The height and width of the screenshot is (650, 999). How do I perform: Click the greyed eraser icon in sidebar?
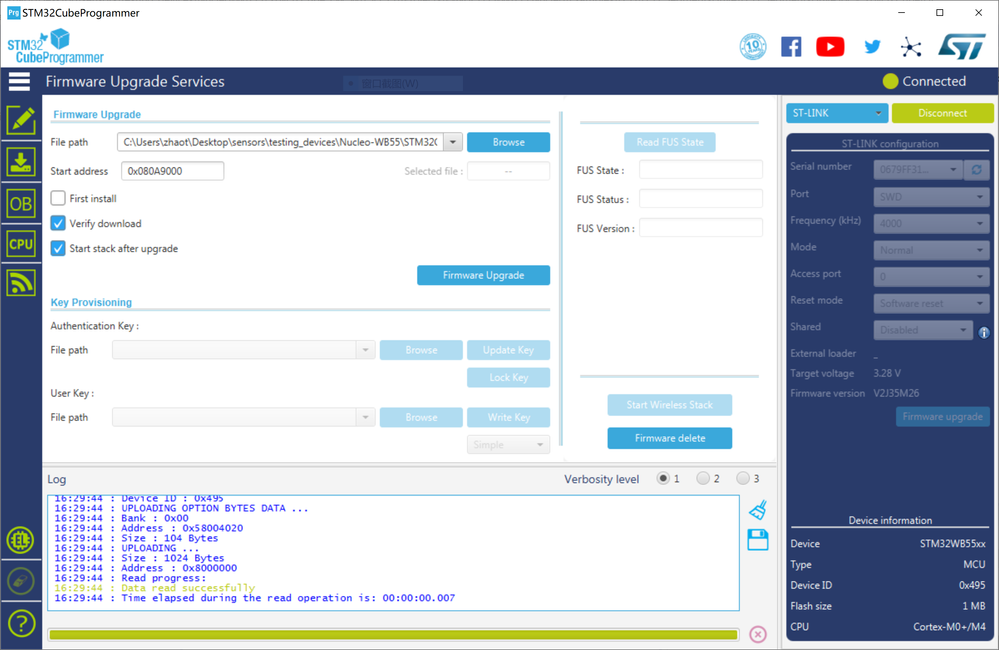pyautogui.click(x=20, y=581)
